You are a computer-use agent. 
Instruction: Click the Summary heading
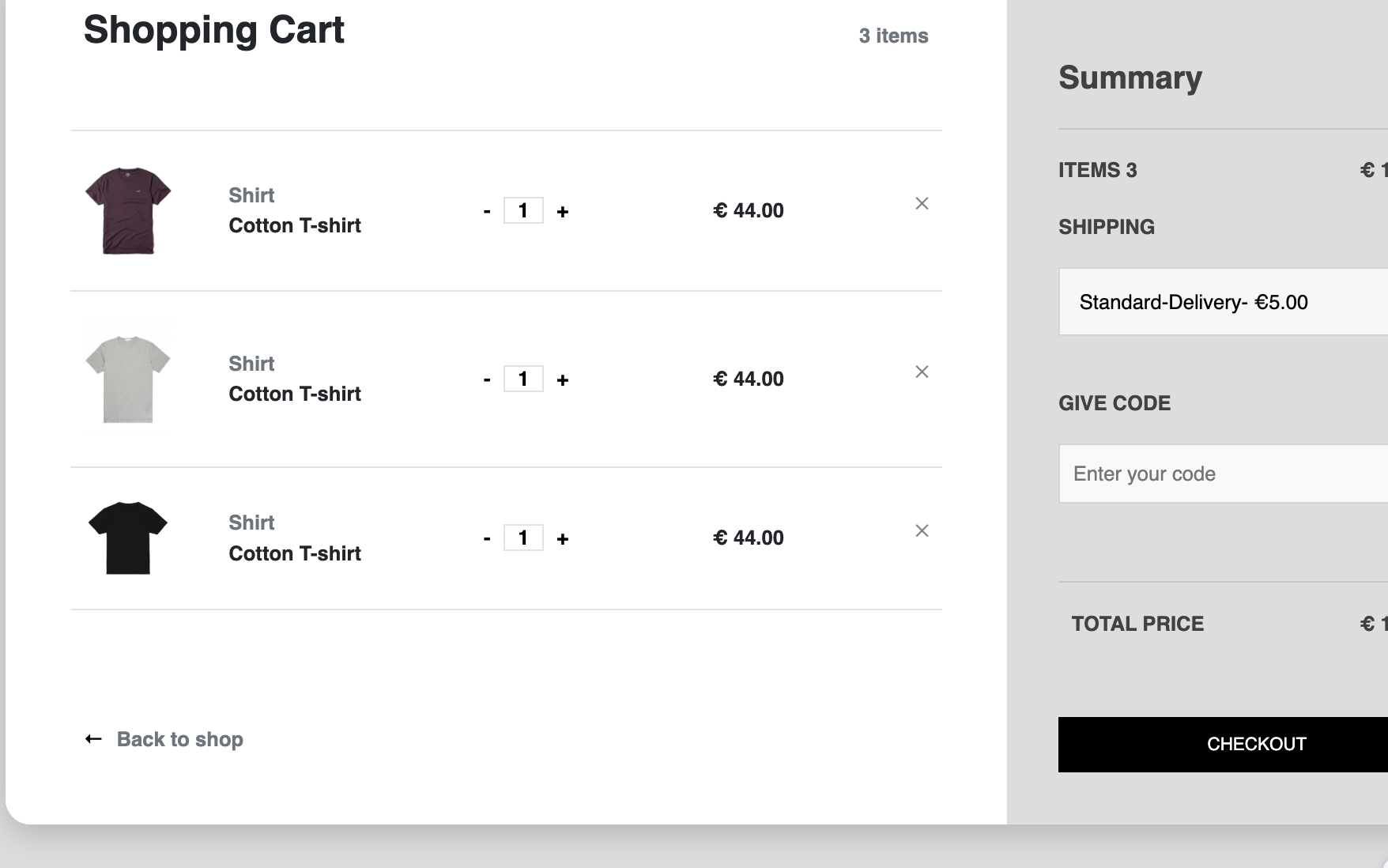pos(1130,77)
